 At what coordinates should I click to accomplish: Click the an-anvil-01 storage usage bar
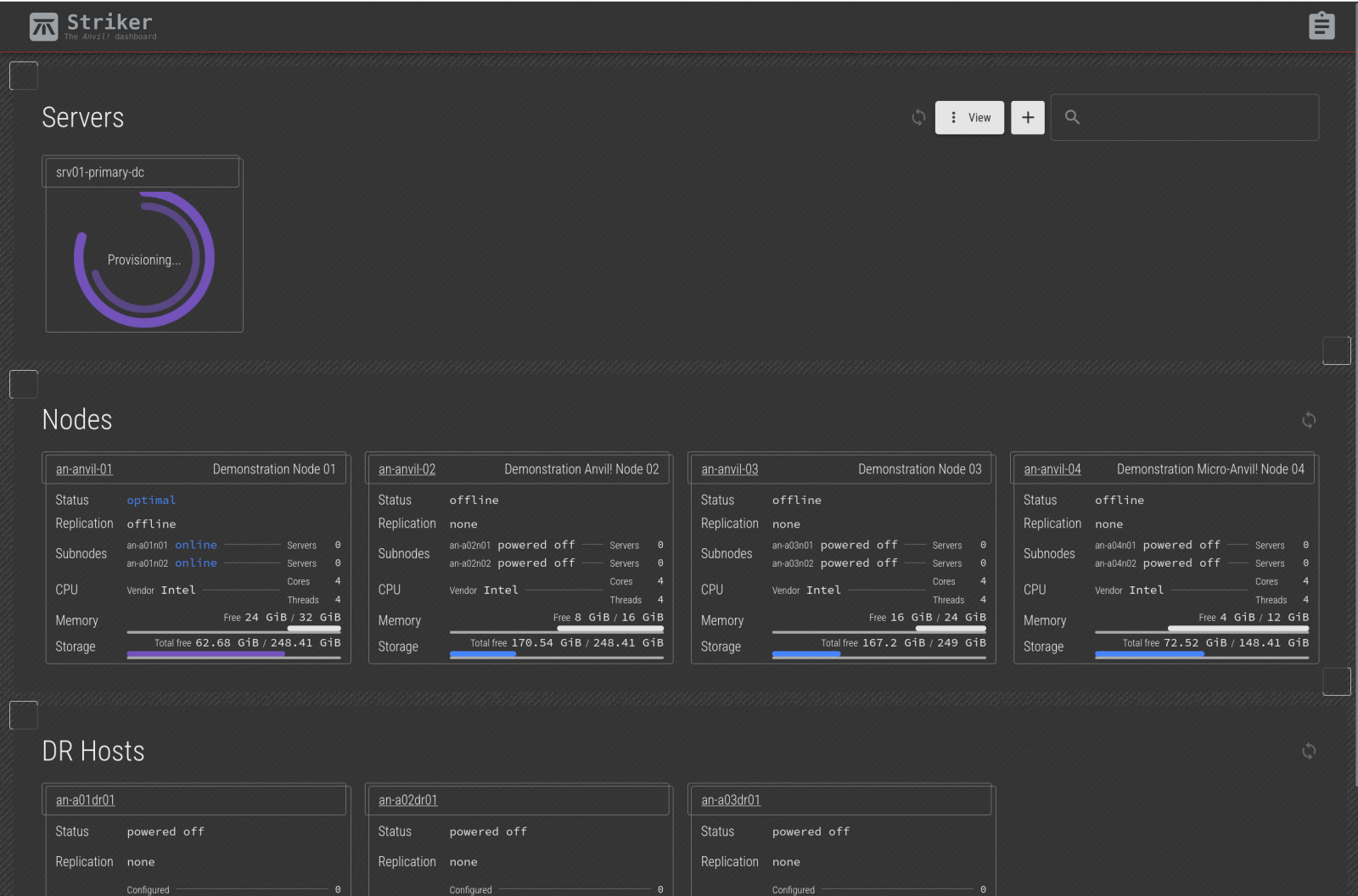(233, 654)
